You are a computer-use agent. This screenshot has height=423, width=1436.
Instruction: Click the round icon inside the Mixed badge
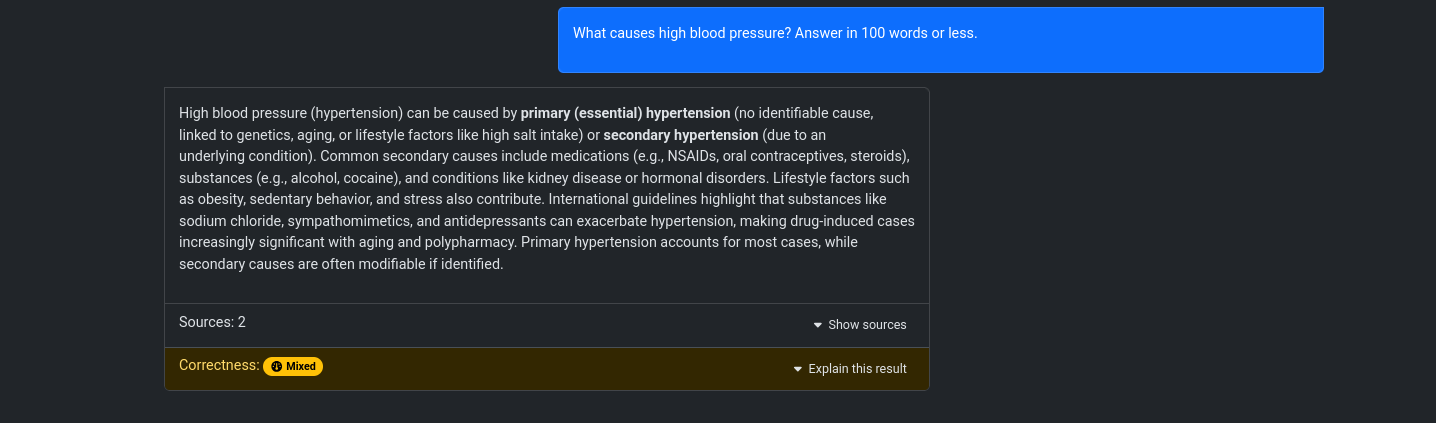tap(277, 366)
